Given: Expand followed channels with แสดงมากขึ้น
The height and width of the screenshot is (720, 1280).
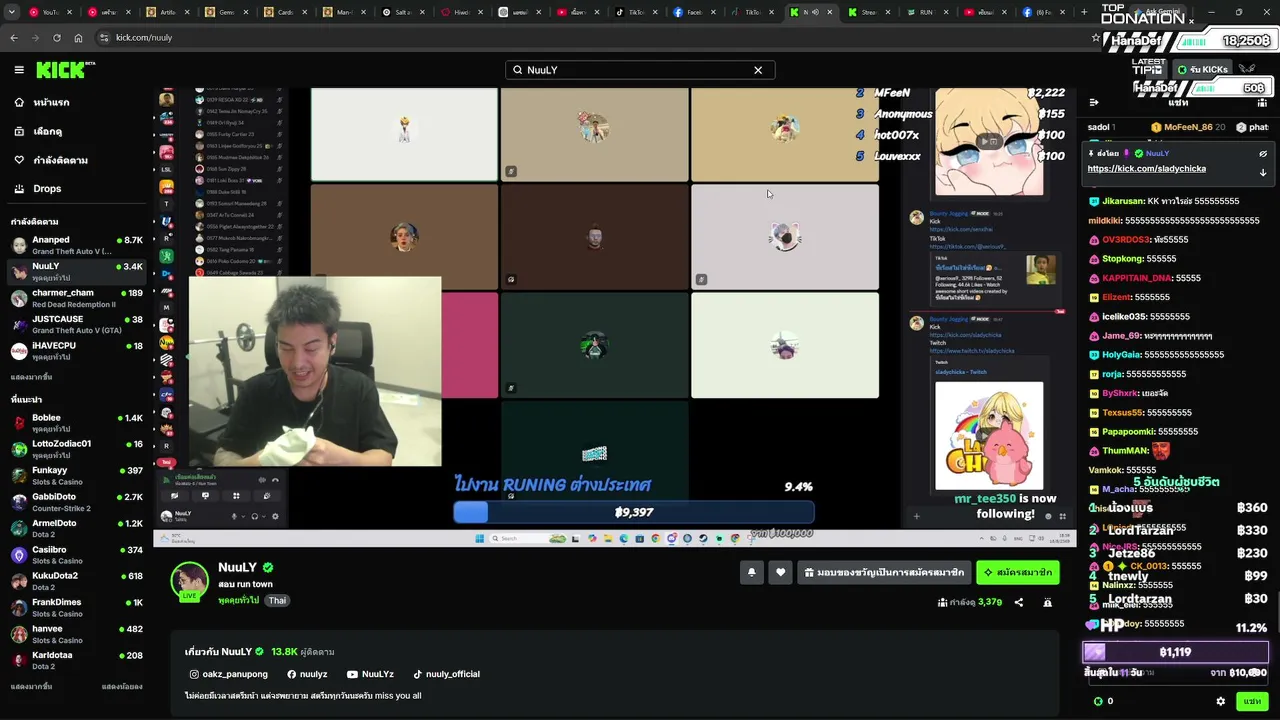Looking at the screenshot, I should point(31,377).
